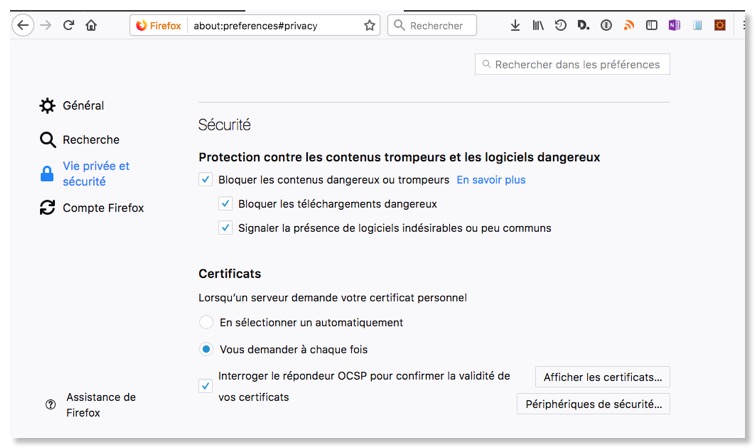
Task: Click the 'Sécurité' section heading
Action: click(224, 125)
